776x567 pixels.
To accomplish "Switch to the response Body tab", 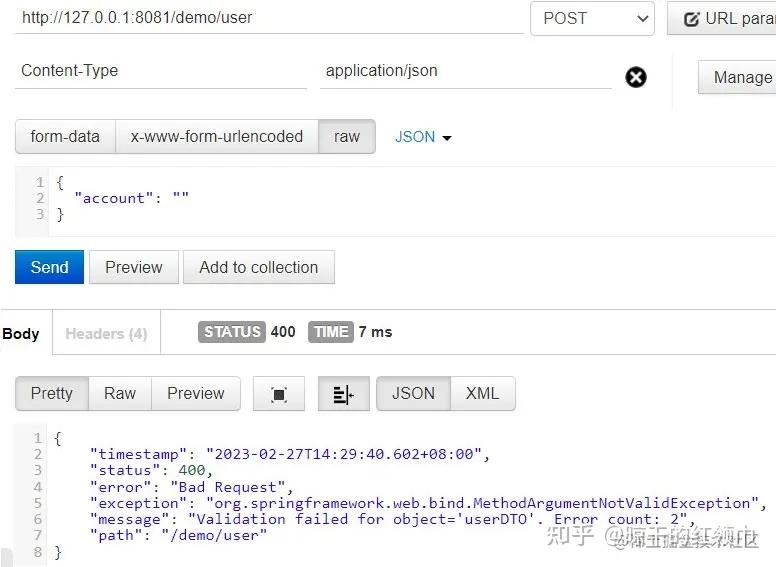I will coord(21,333).
